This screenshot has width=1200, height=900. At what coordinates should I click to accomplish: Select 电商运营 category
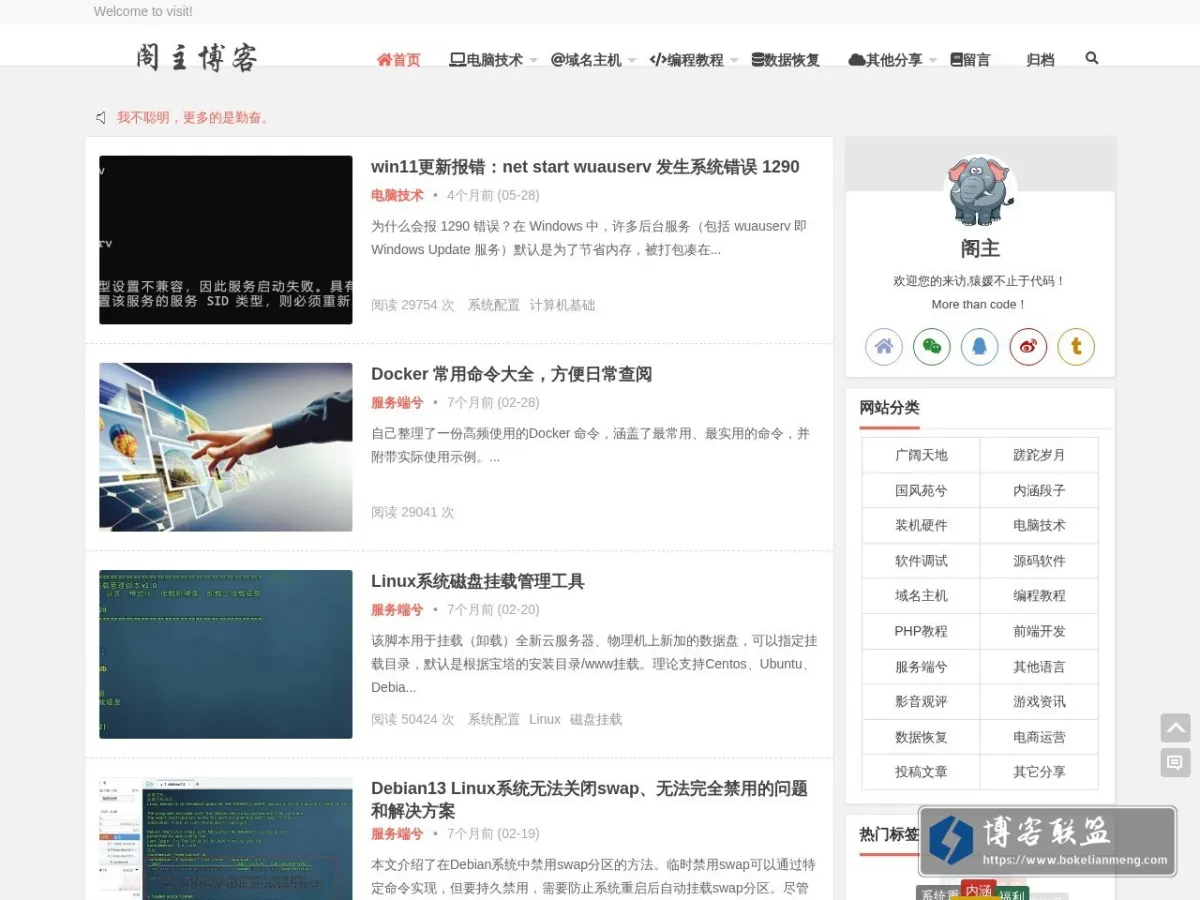coord(1039,737)
